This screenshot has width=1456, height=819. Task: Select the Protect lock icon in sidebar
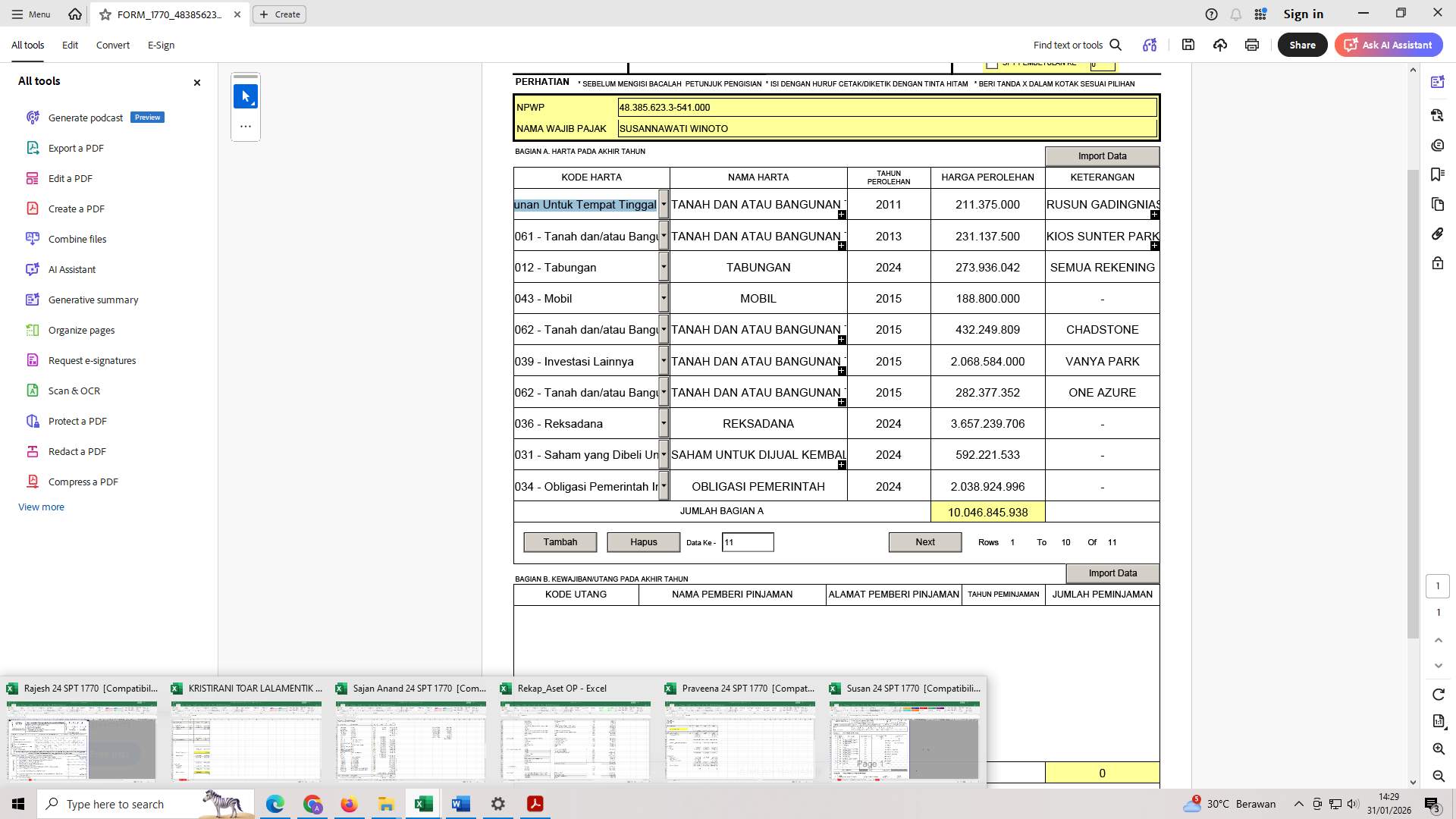tap(1438, 263)
